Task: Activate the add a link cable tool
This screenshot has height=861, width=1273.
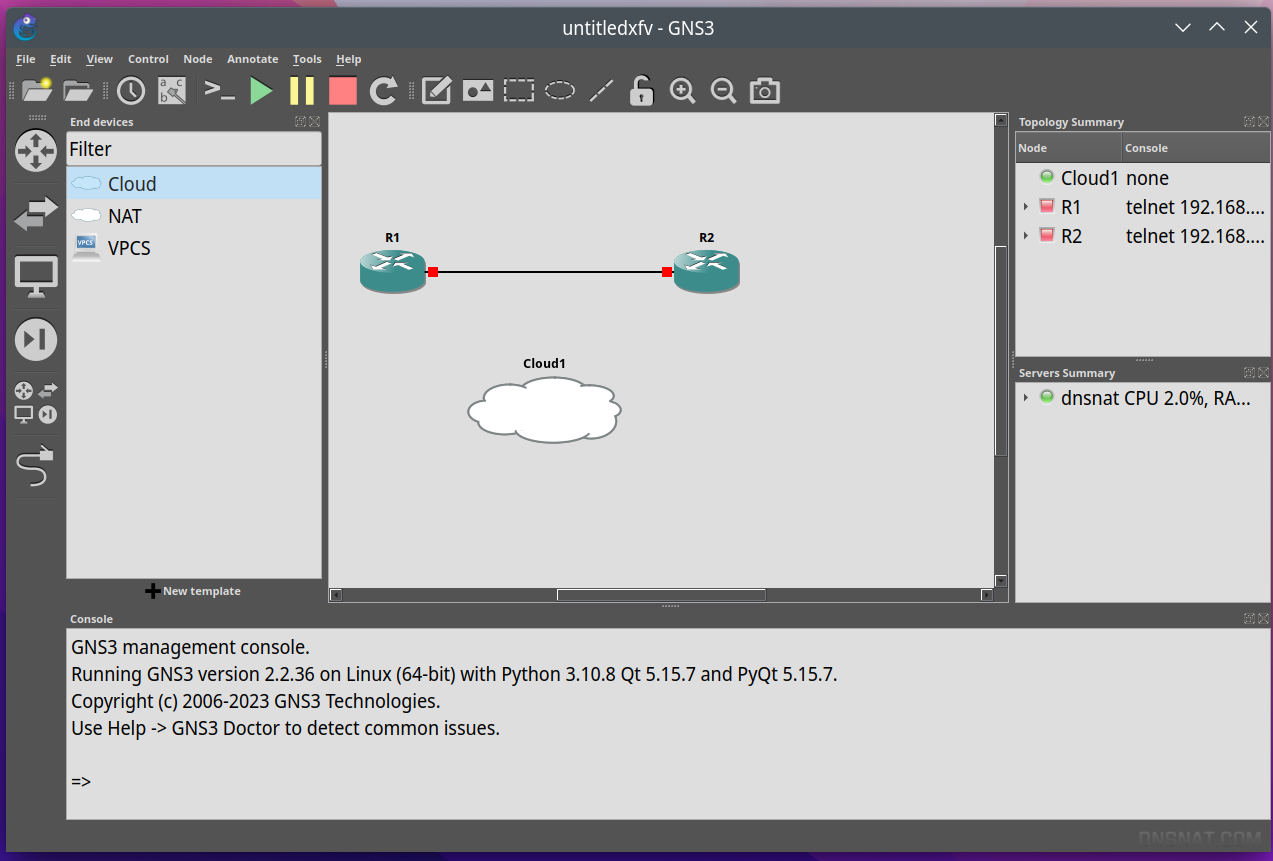Action: point(36,466)
